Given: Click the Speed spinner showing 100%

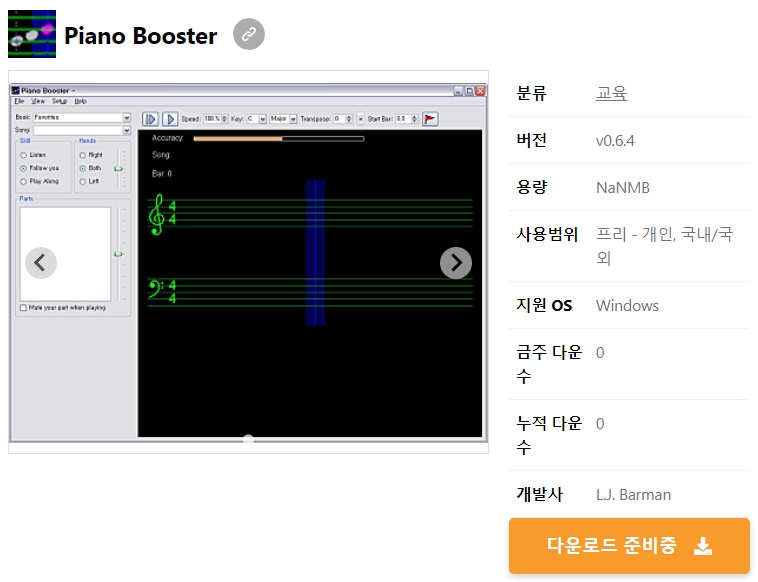Looking at the screenshot, I should pos(216,119).
